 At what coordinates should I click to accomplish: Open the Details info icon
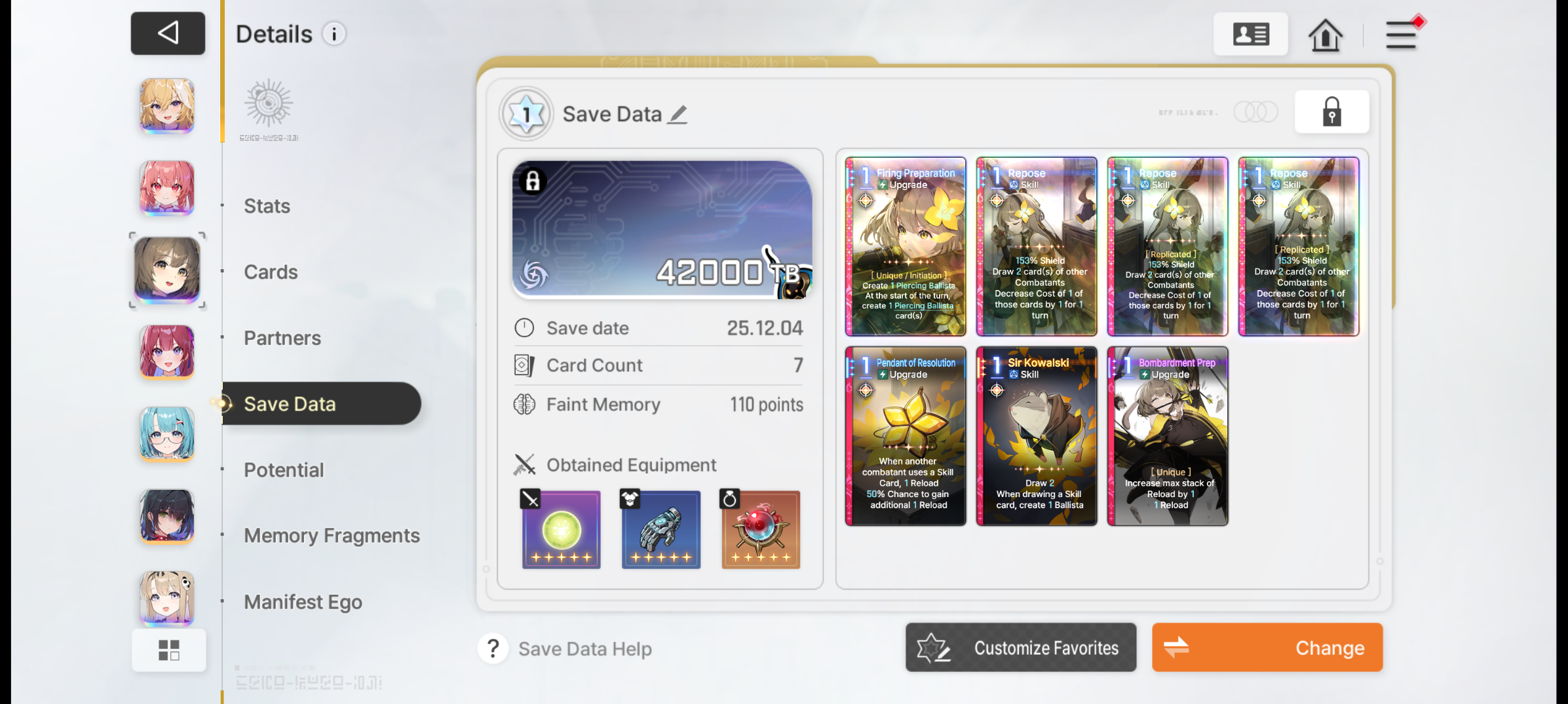coord(334,34)
